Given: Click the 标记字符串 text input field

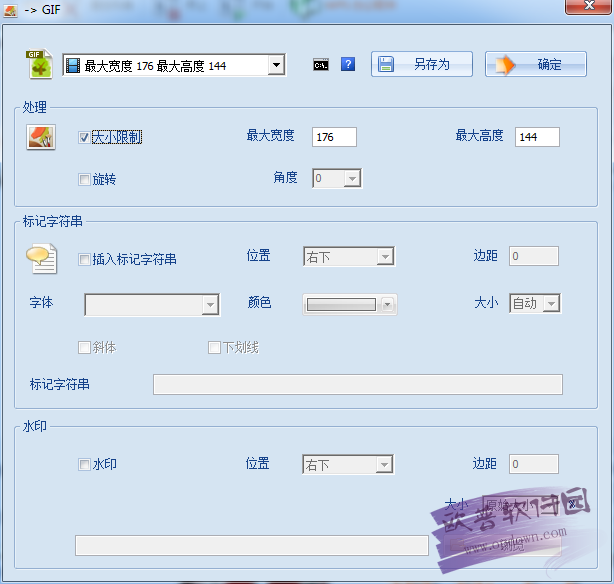Looking at the screenshot, I should pos(358,385).
